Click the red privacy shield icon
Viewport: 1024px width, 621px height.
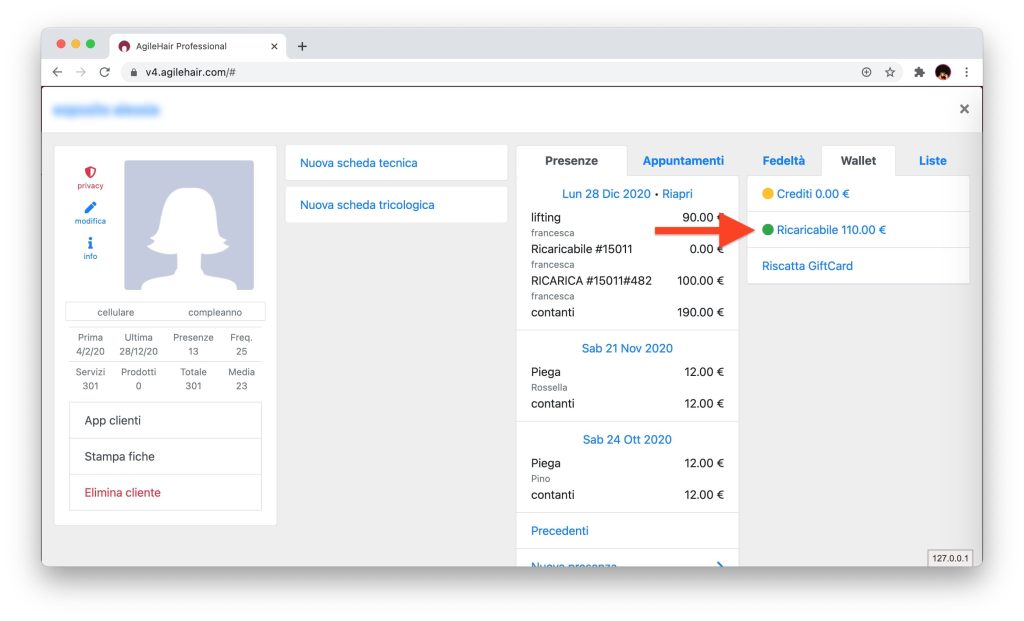point(90,173)
